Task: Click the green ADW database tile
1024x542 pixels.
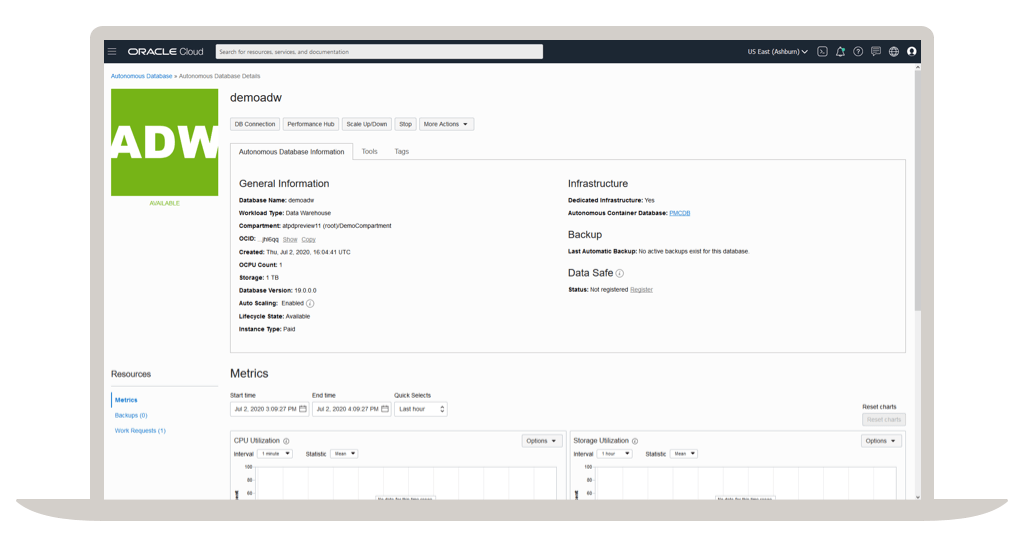Action: pos(165,142)
